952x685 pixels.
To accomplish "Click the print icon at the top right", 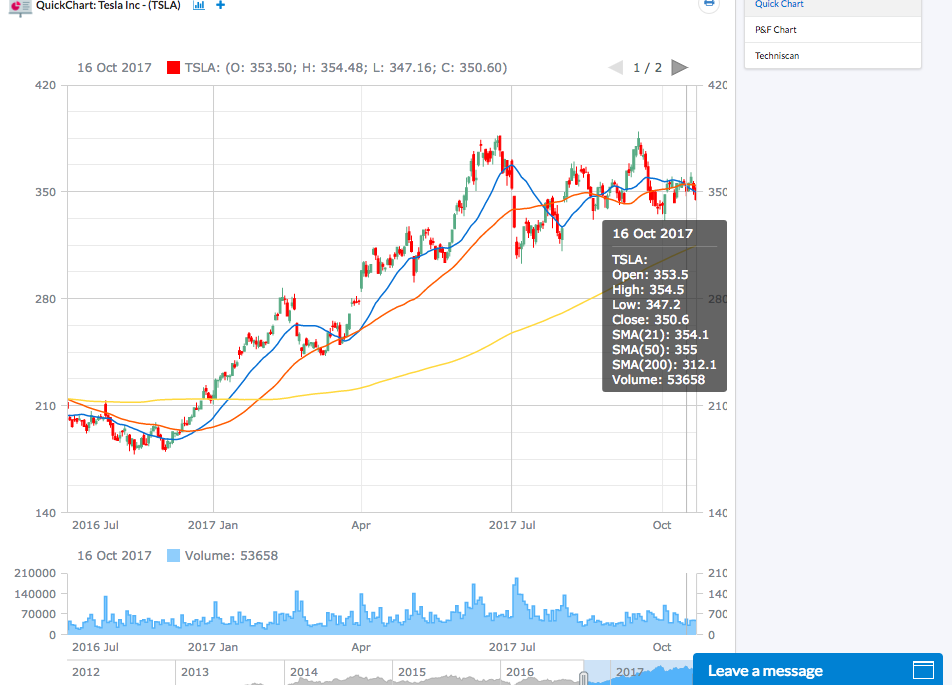I will click(709, 4).
